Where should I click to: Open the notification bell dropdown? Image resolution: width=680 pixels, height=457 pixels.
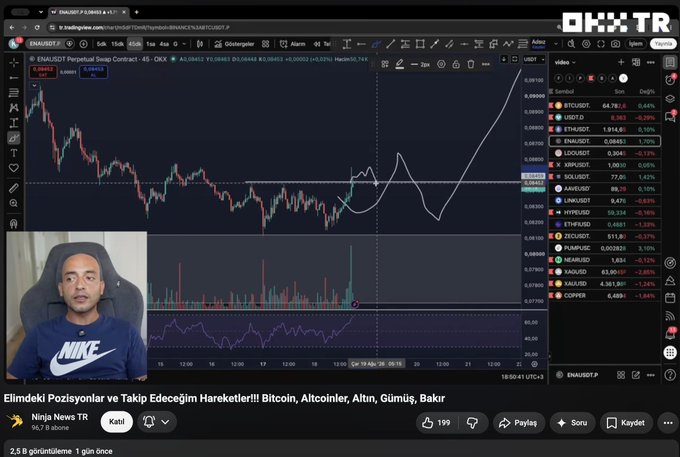point(157,422)
